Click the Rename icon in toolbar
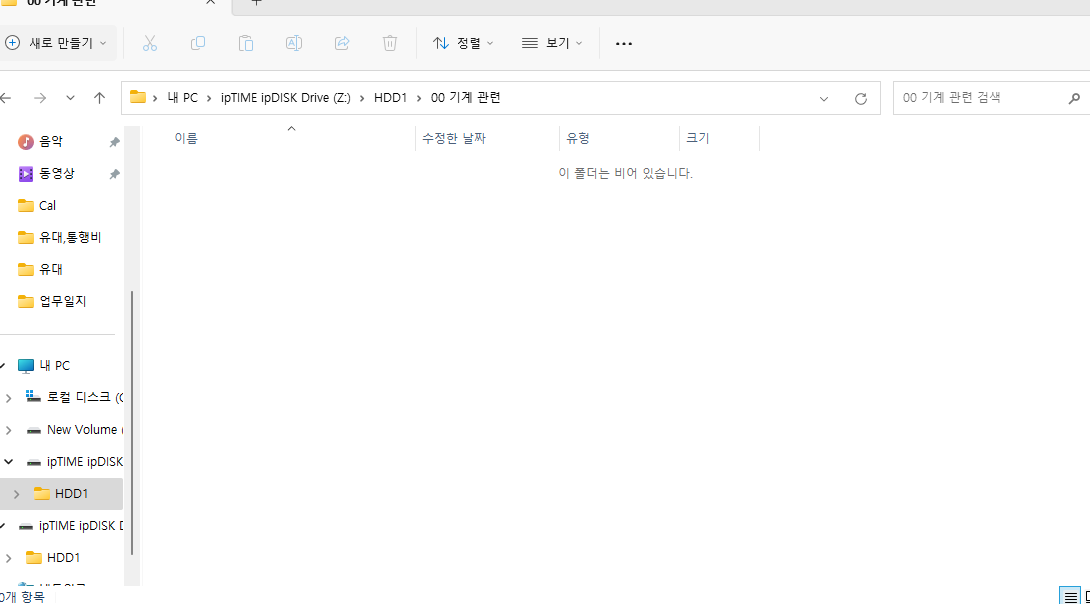This screenshot has height=604, width=1090. (x=293, y=43)
